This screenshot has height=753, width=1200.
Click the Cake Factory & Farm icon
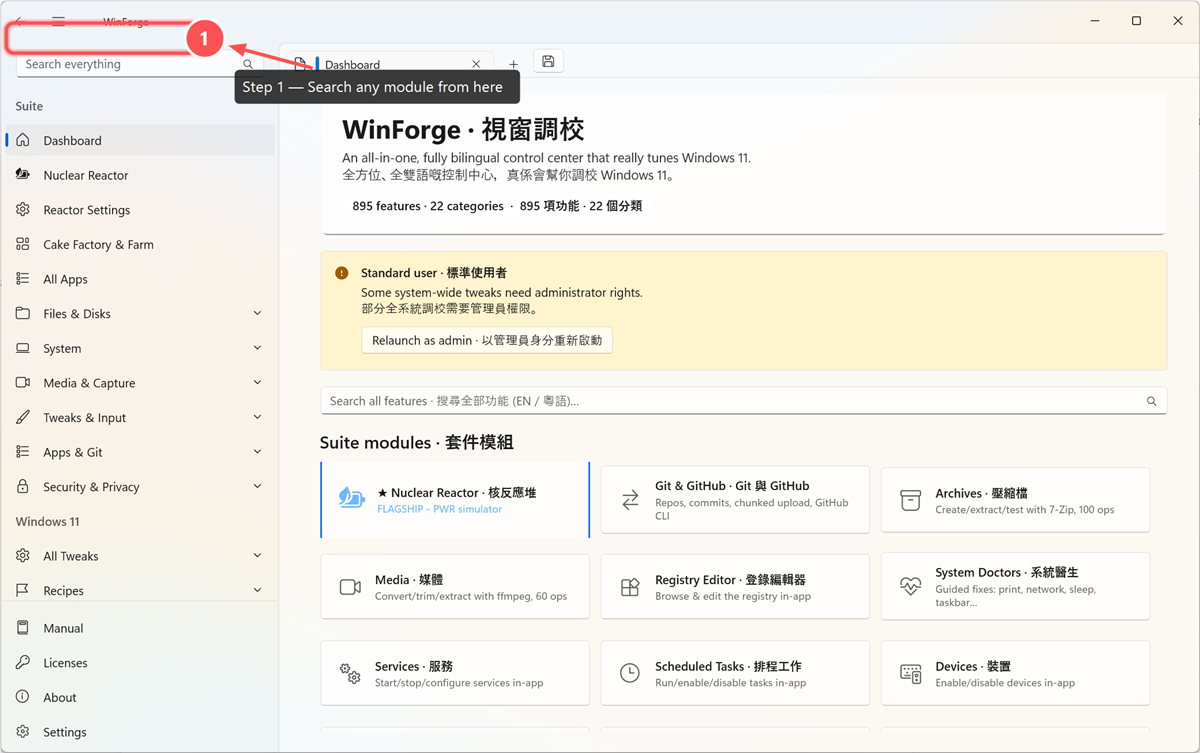coord(23,244)
